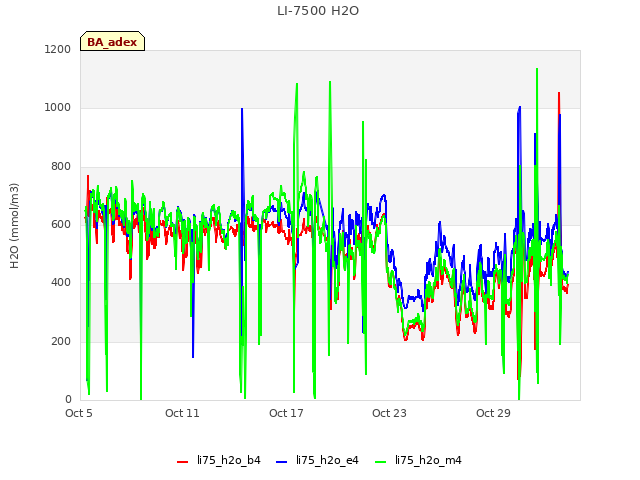Click the Oct 23 x-axis label

(x=389, y=413)
